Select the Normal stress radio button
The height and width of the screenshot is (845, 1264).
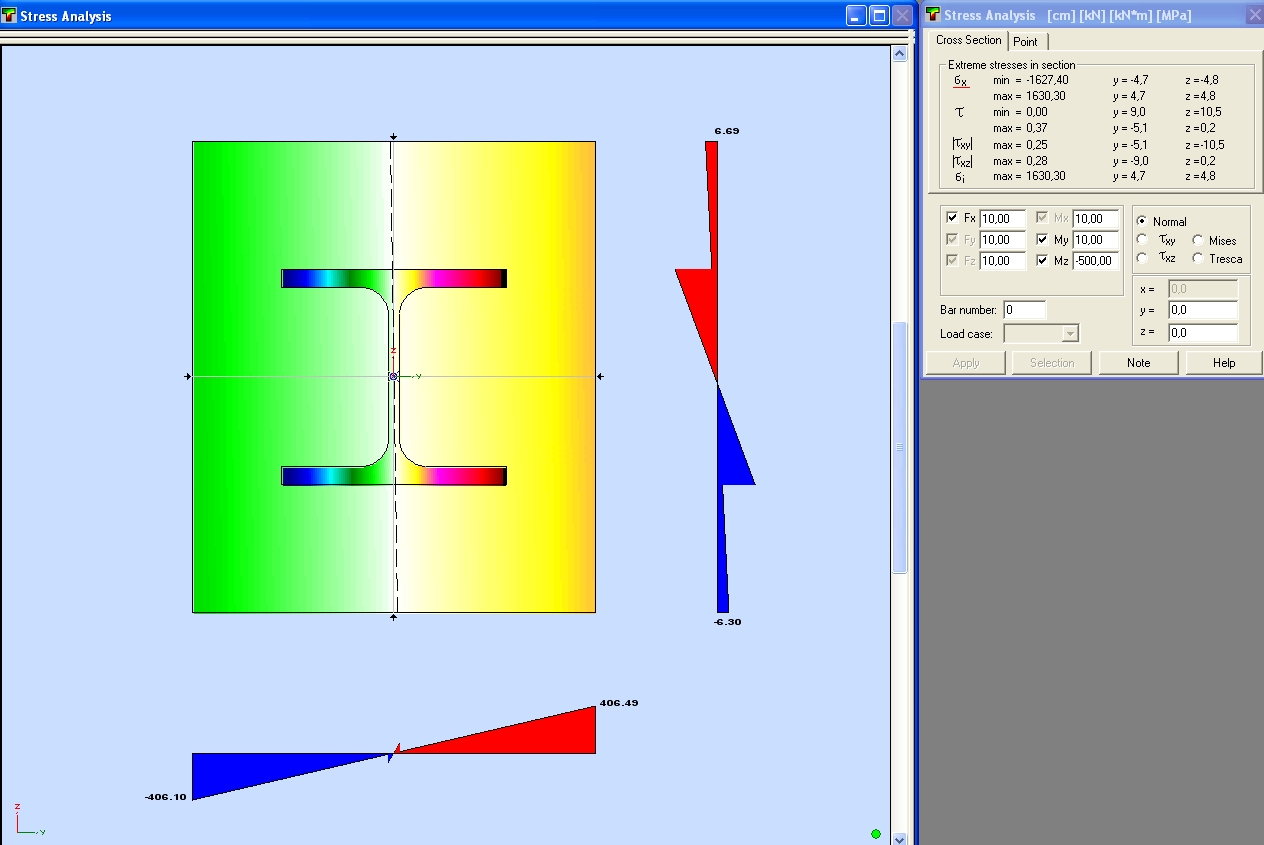(x=1142, y=221)
